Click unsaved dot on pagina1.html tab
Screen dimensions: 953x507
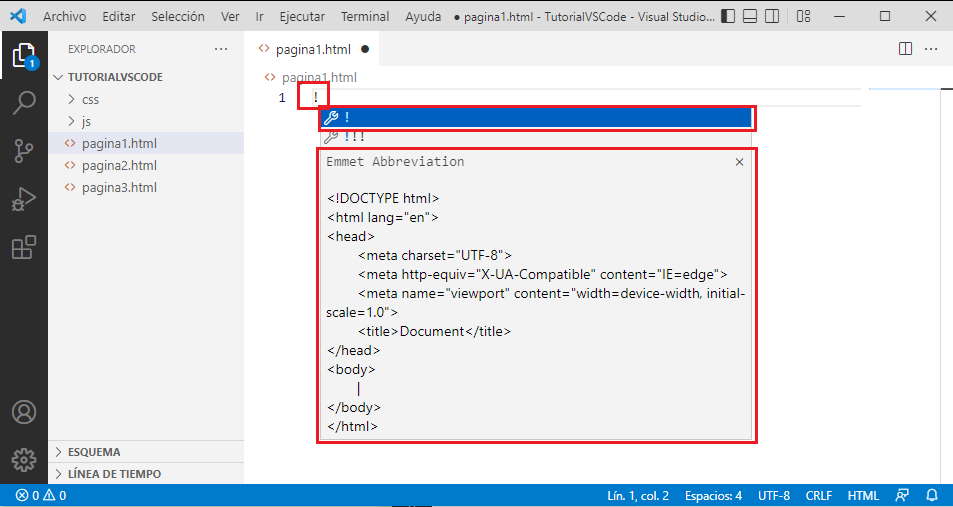click(365, 49)
